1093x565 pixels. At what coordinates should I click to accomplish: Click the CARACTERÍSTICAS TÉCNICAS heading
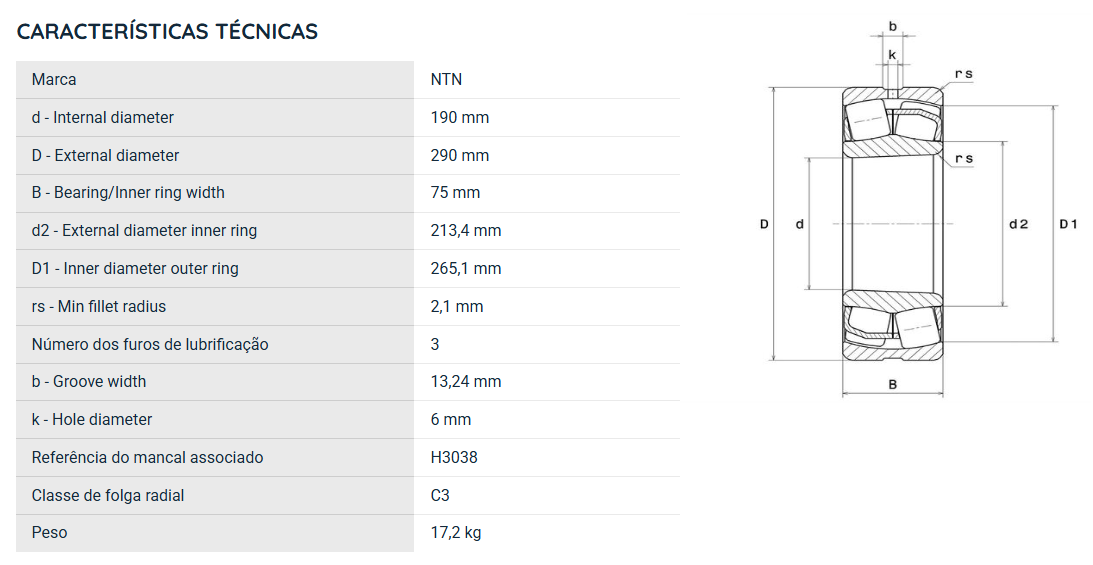(167, 31)
